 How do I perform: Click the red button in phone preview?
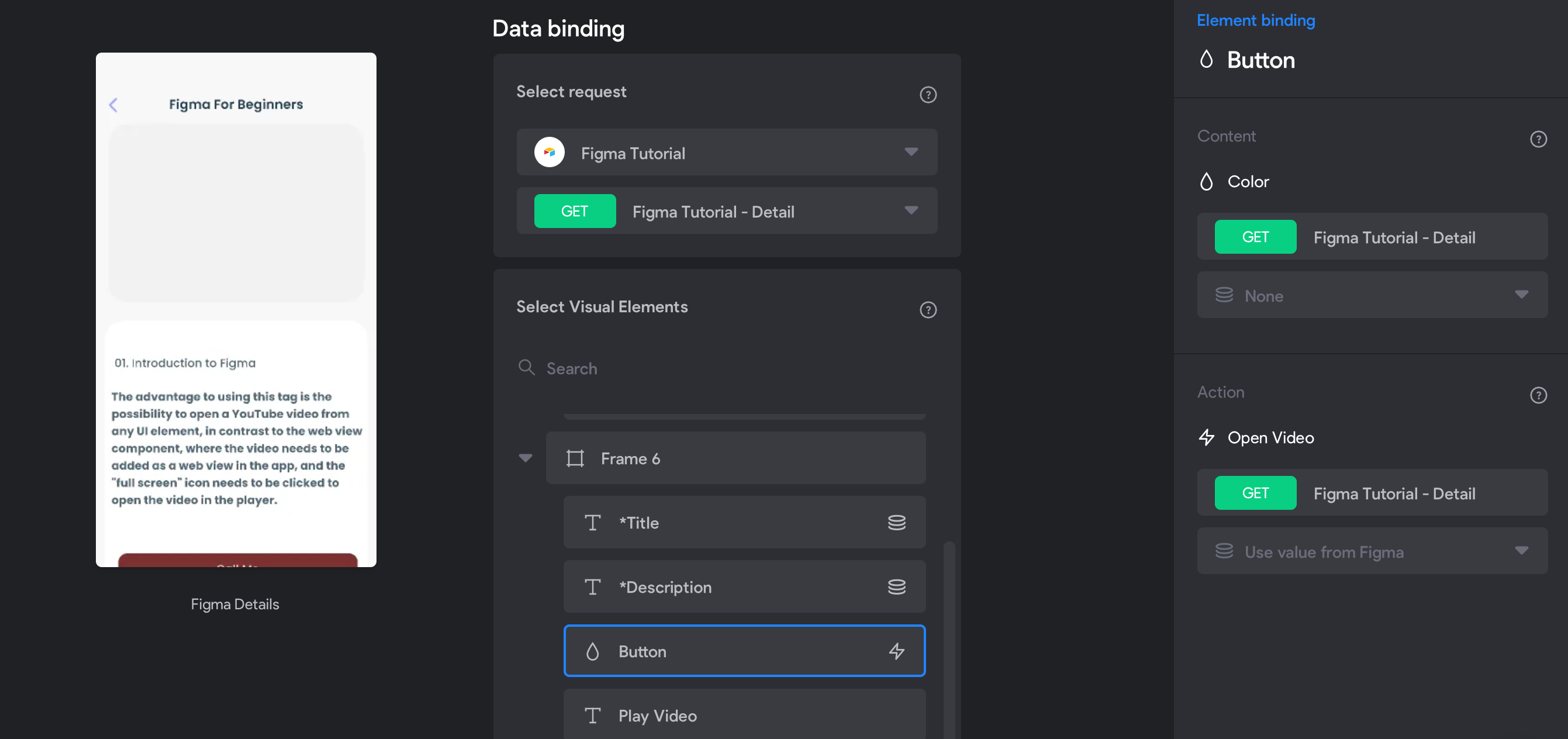237,560
